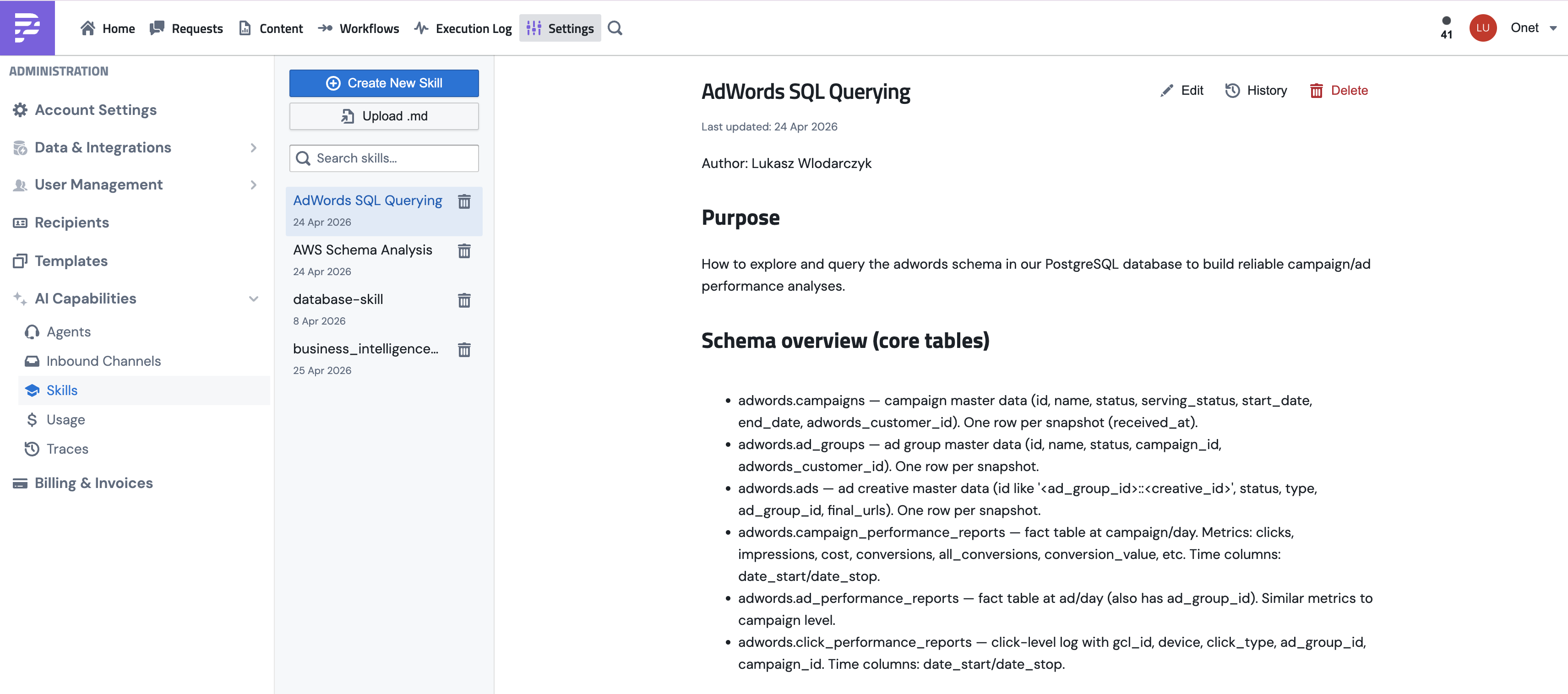1568x694 pixels.
Task: View skill History label
Action: [1267, 91]
